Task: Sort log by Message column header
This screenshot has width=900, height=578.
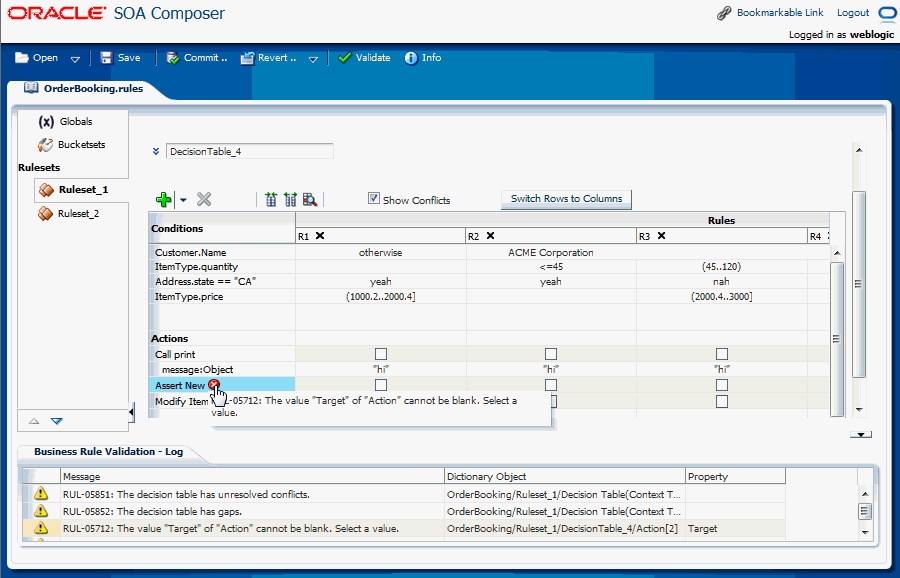Action: 253,476
